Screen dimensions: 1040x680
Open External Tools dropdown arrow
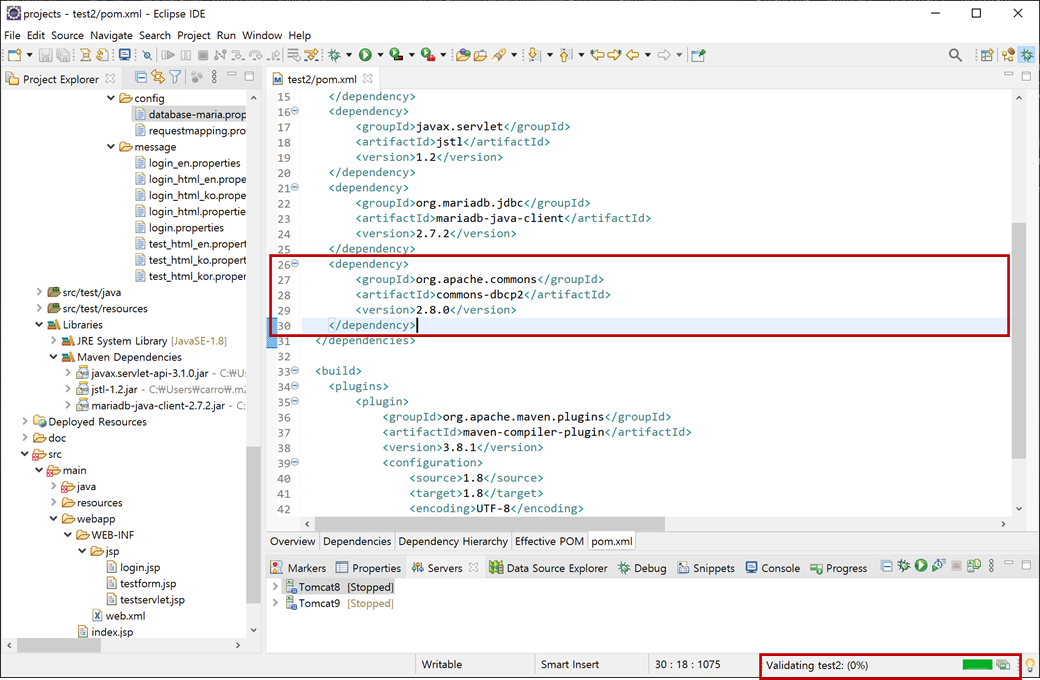(443, 55)
